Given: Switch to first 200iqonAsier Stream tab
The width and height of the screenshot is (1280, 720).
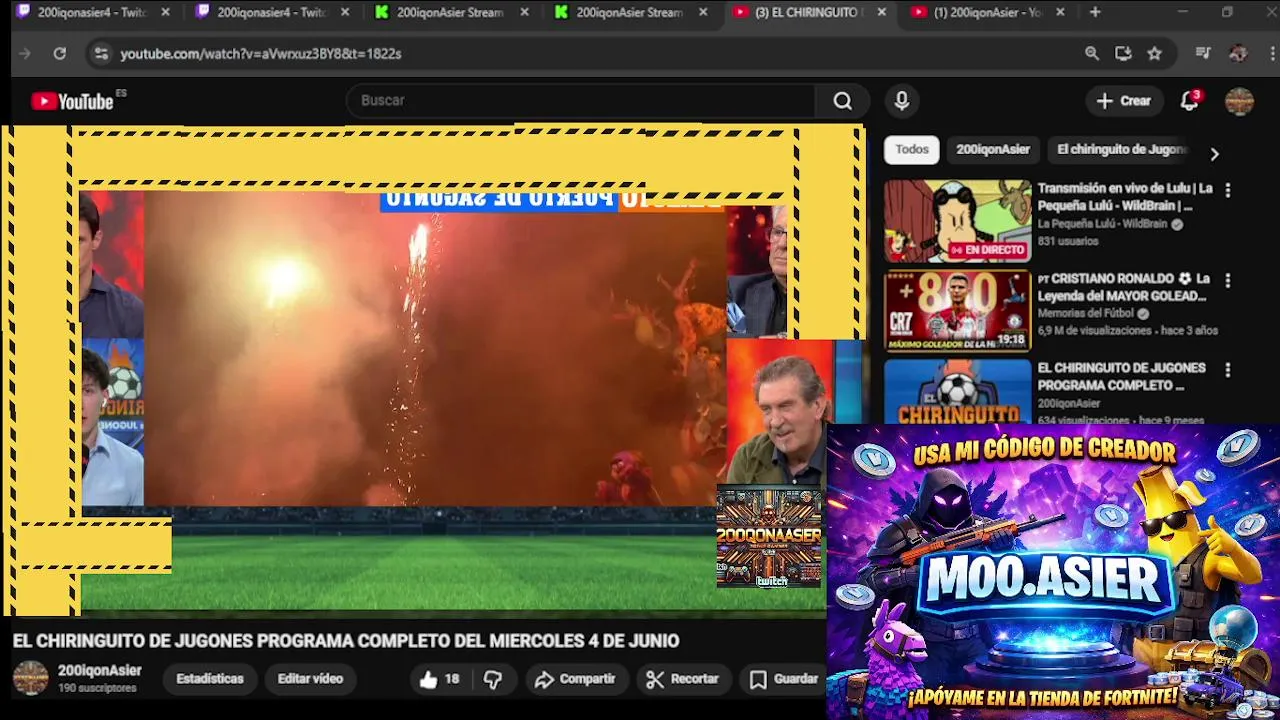Looking at the screenshot, I should point(450,12).
